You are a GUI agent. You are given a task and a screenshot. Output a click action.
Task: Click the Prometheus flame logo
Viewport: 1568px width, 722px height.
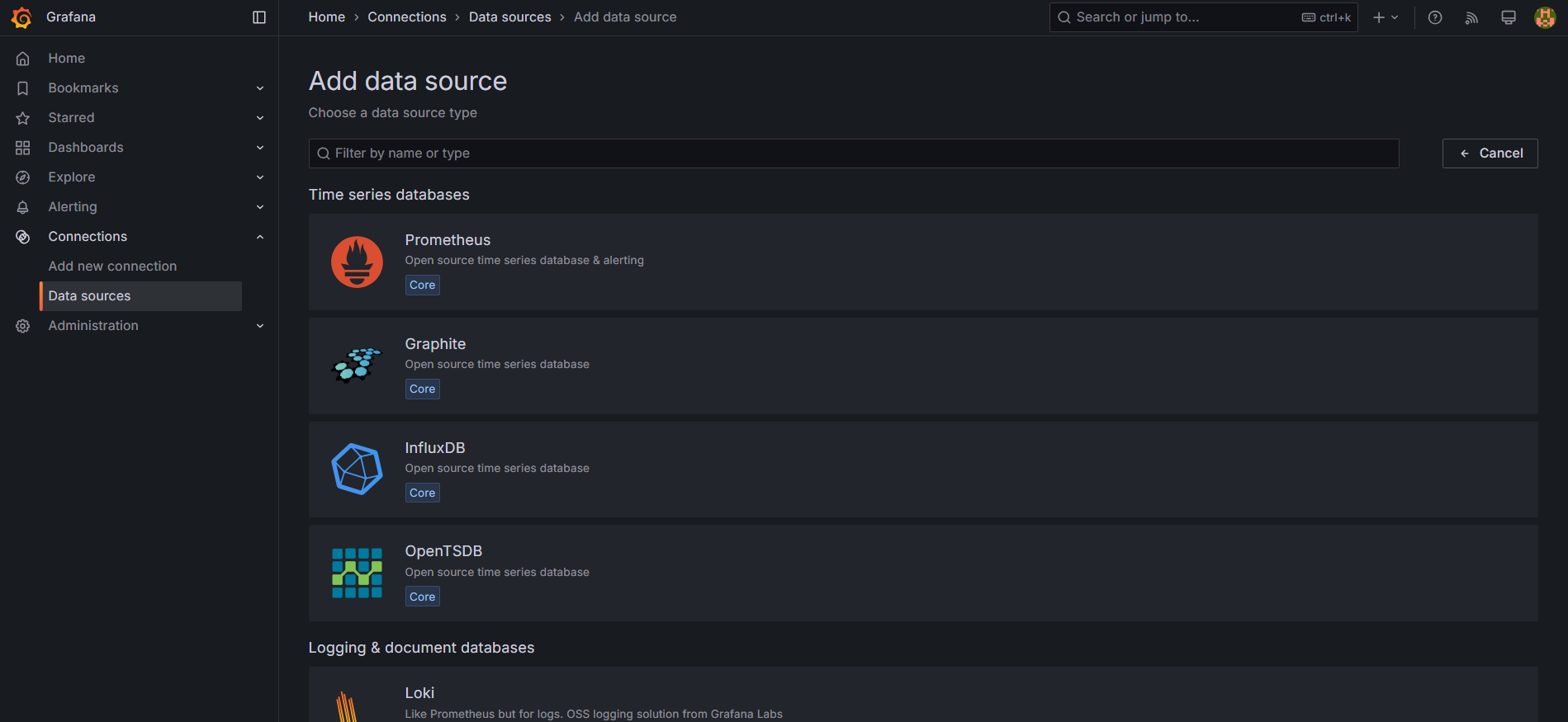click(x=357, y=262)
